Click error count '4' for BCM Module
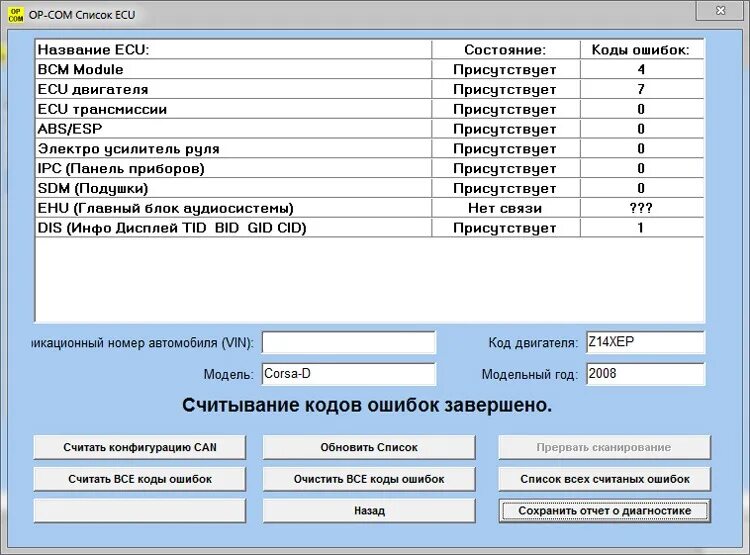 [641, 69]
